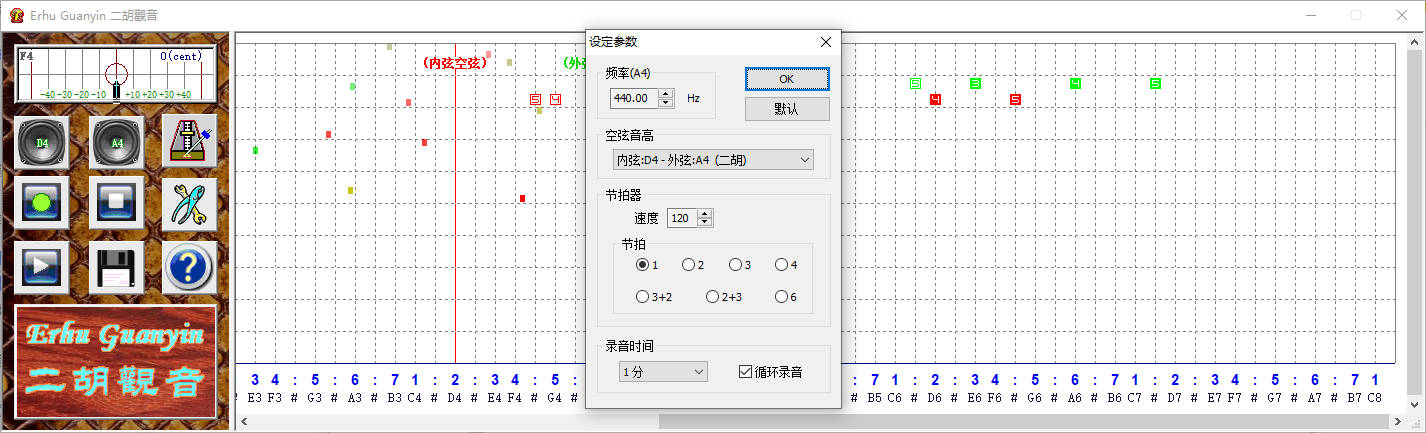Open help with the question mark icon
Screen dimensions: 1426x433
190,267
